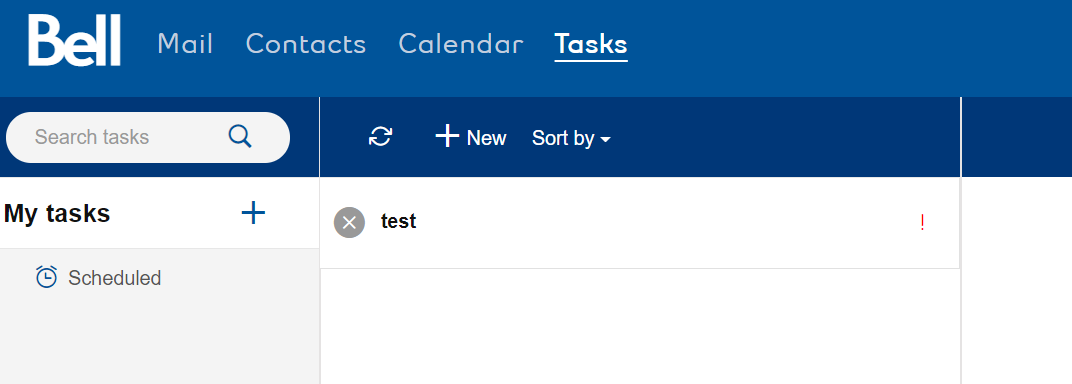Click the red exclamation priority mark
This screenshot has height=384, width=1072.
click(x=922, y=223)
